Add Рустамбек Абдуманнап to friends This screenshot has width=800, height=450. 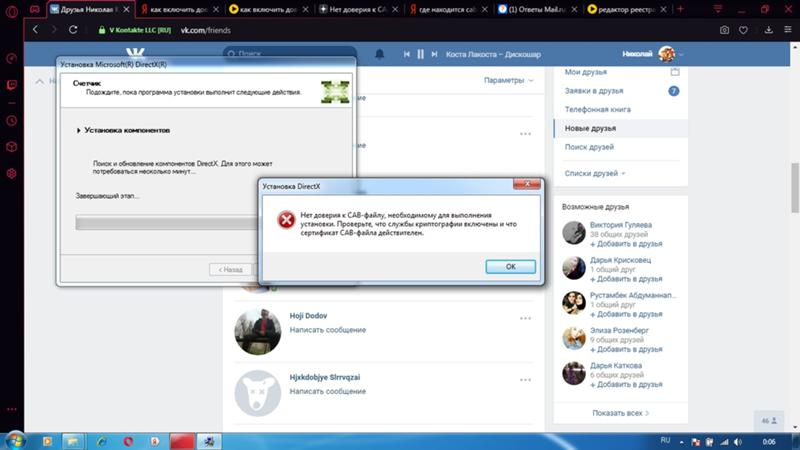point(626,314)
